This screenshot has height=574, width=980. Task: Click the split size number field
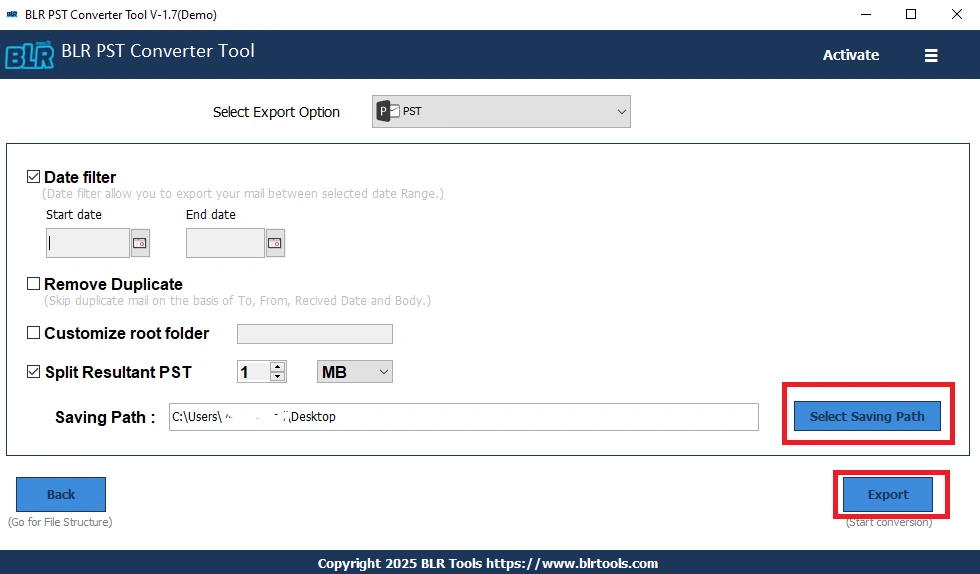pos(254,372)
